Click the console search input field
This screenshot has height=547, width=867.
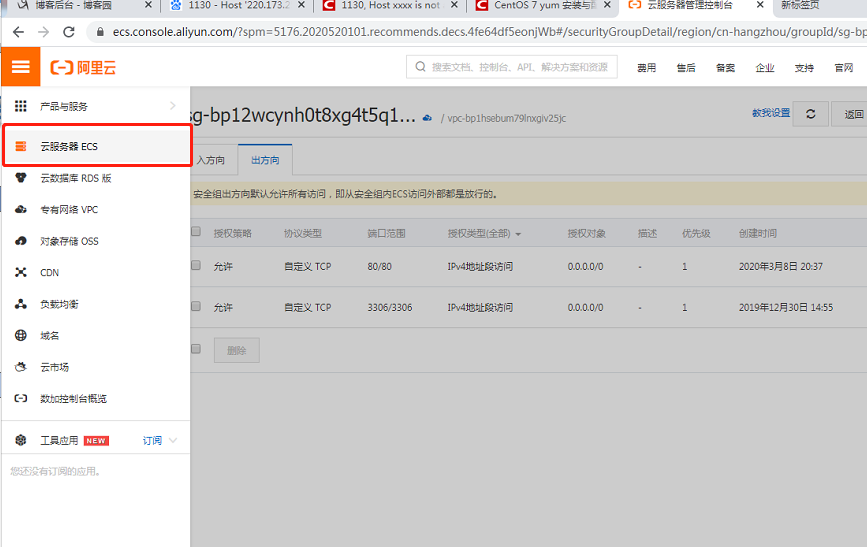511,67
